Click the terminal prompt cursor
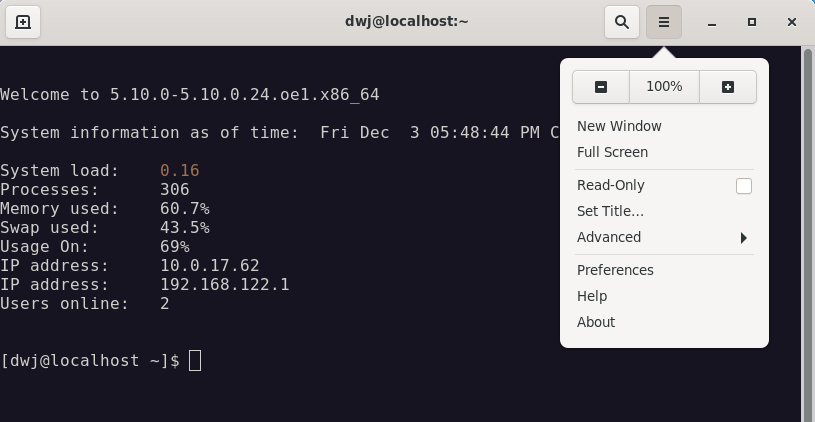 (195, 360)
